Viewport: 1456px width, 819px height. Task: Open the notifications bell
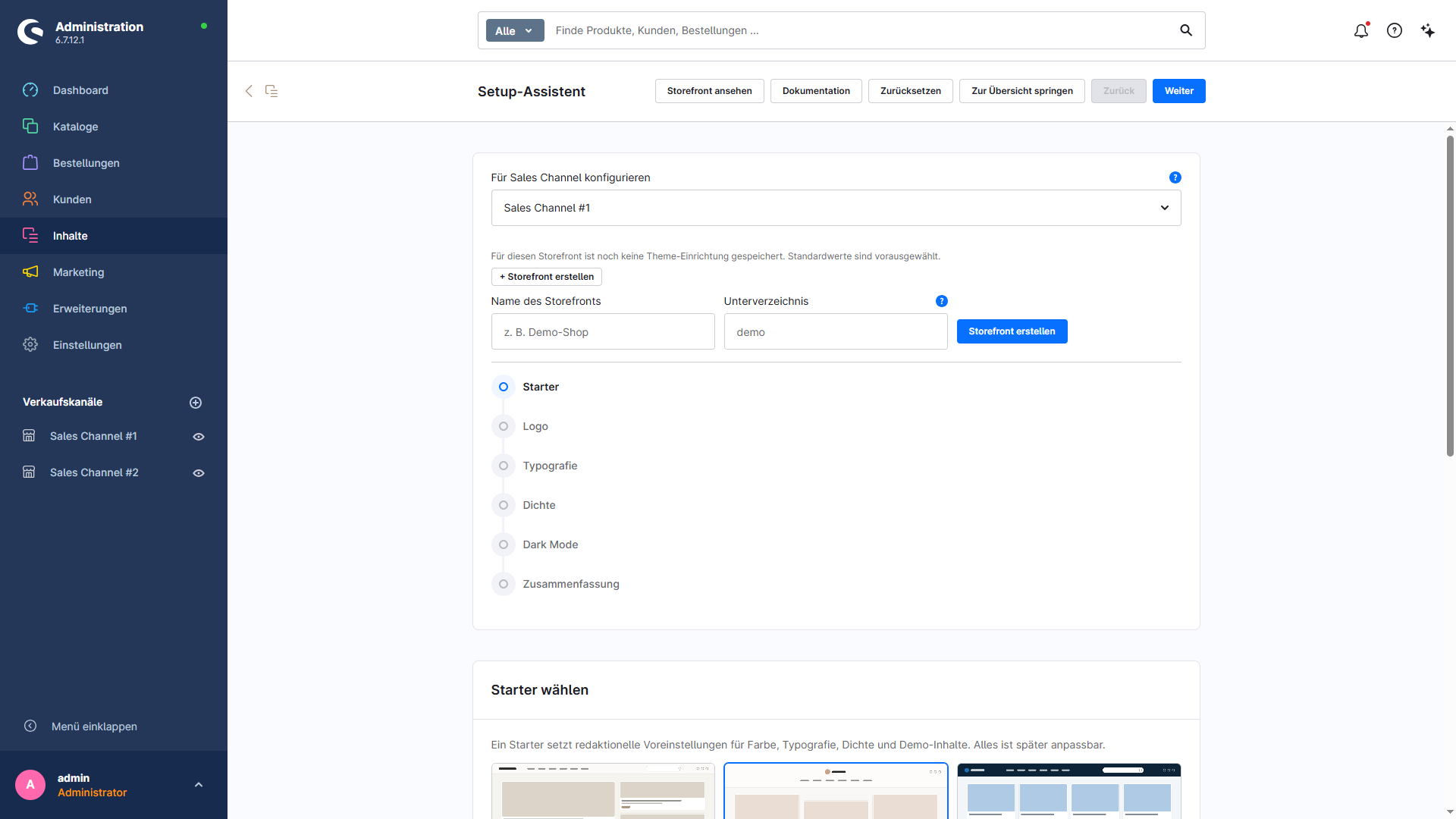tap(1361, 30)
